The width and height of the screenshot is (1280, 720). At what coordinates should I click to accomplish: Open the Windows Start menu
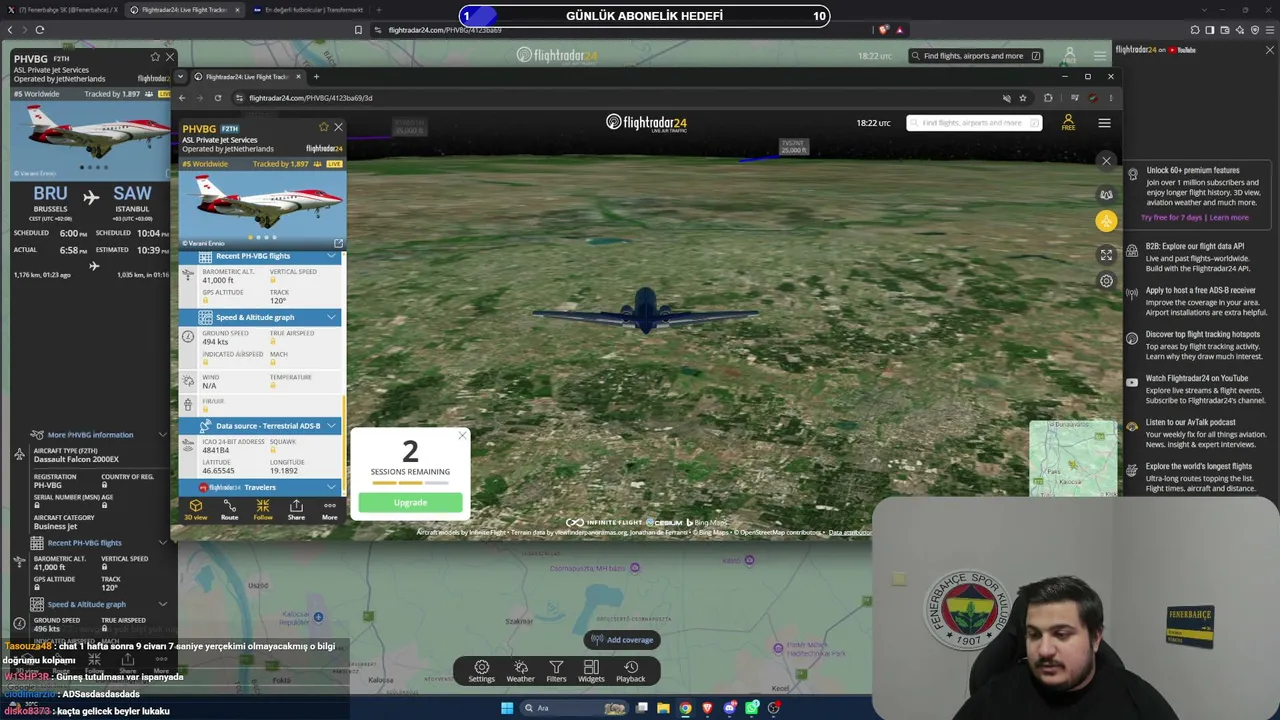[x=507, y=708]
